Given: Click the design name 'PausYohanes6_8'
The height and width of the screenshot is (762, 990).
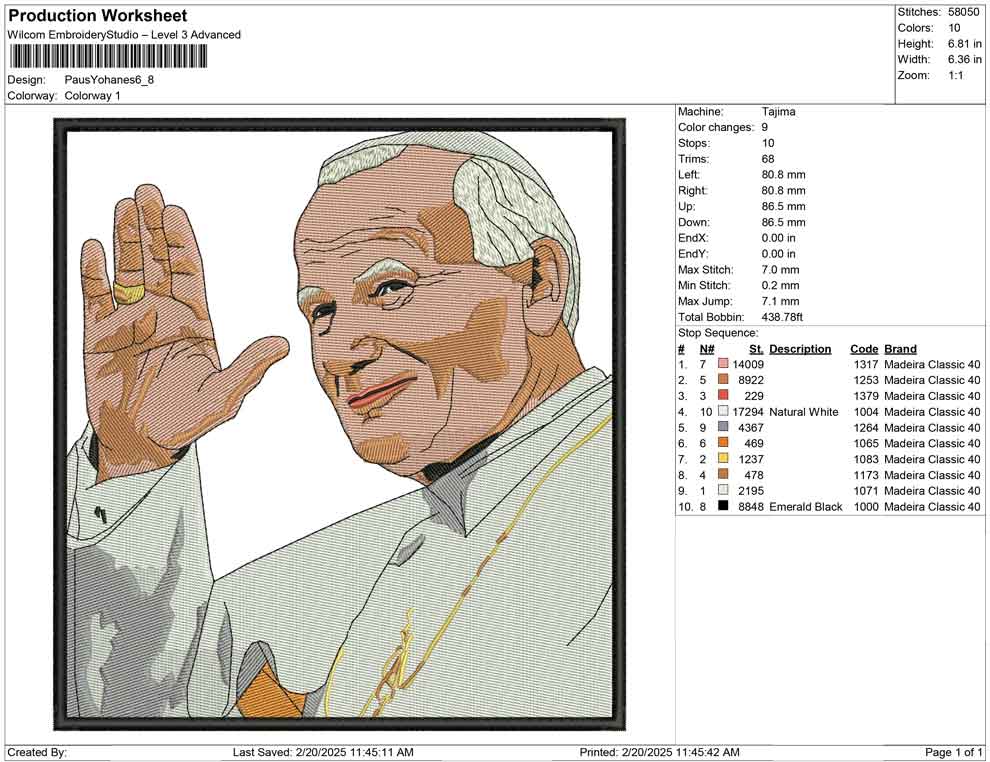Looking at the screenshot, I should coord(109,80).
